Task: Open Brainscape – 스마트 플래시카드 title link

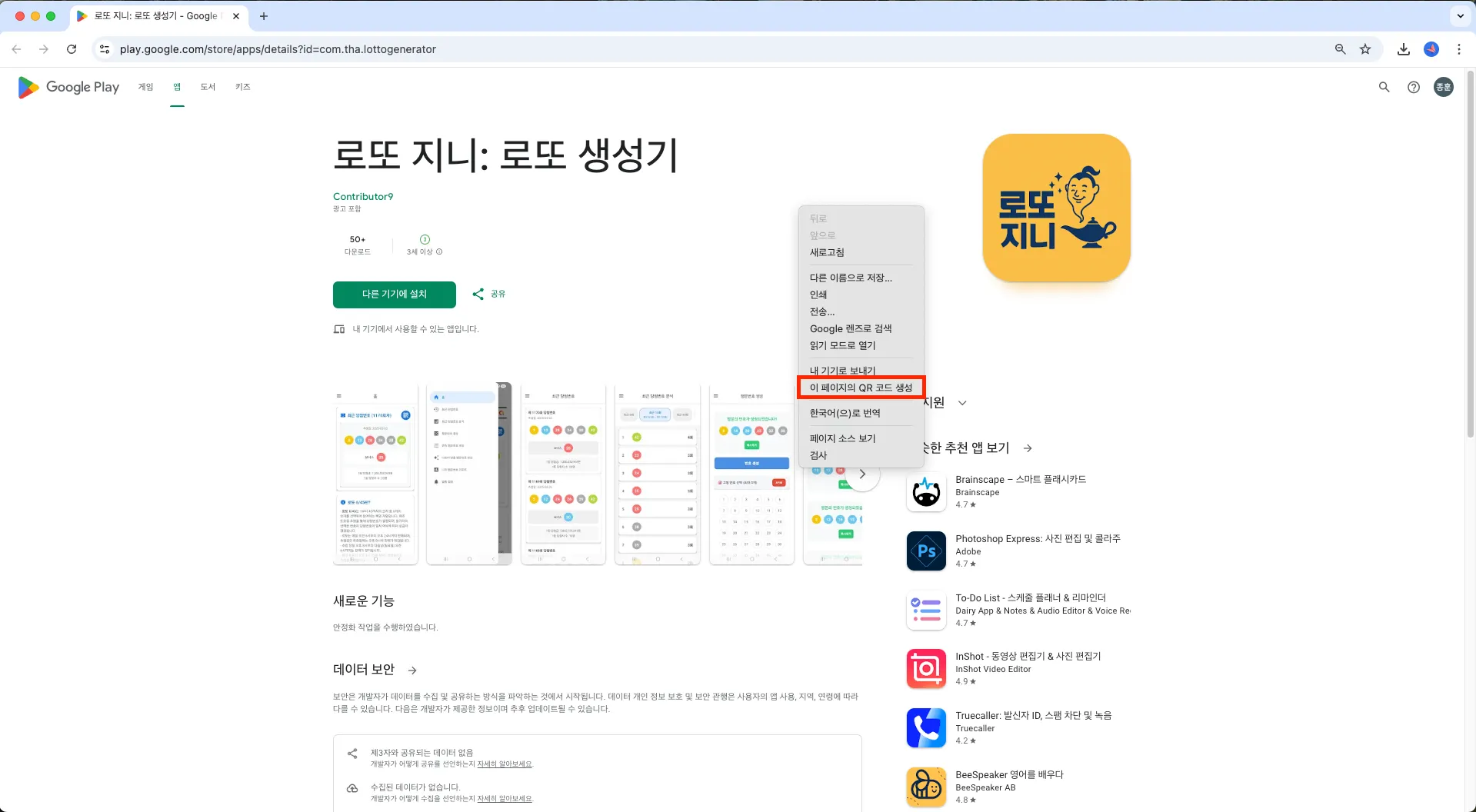Action: [1021, 479]
